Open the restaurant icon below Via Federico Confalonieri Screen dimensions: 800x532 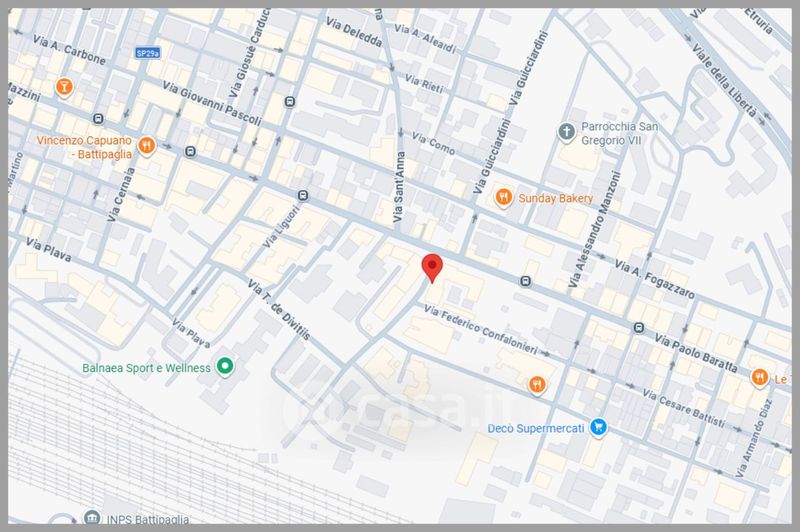pyautogui.click(x=538, y=383)
